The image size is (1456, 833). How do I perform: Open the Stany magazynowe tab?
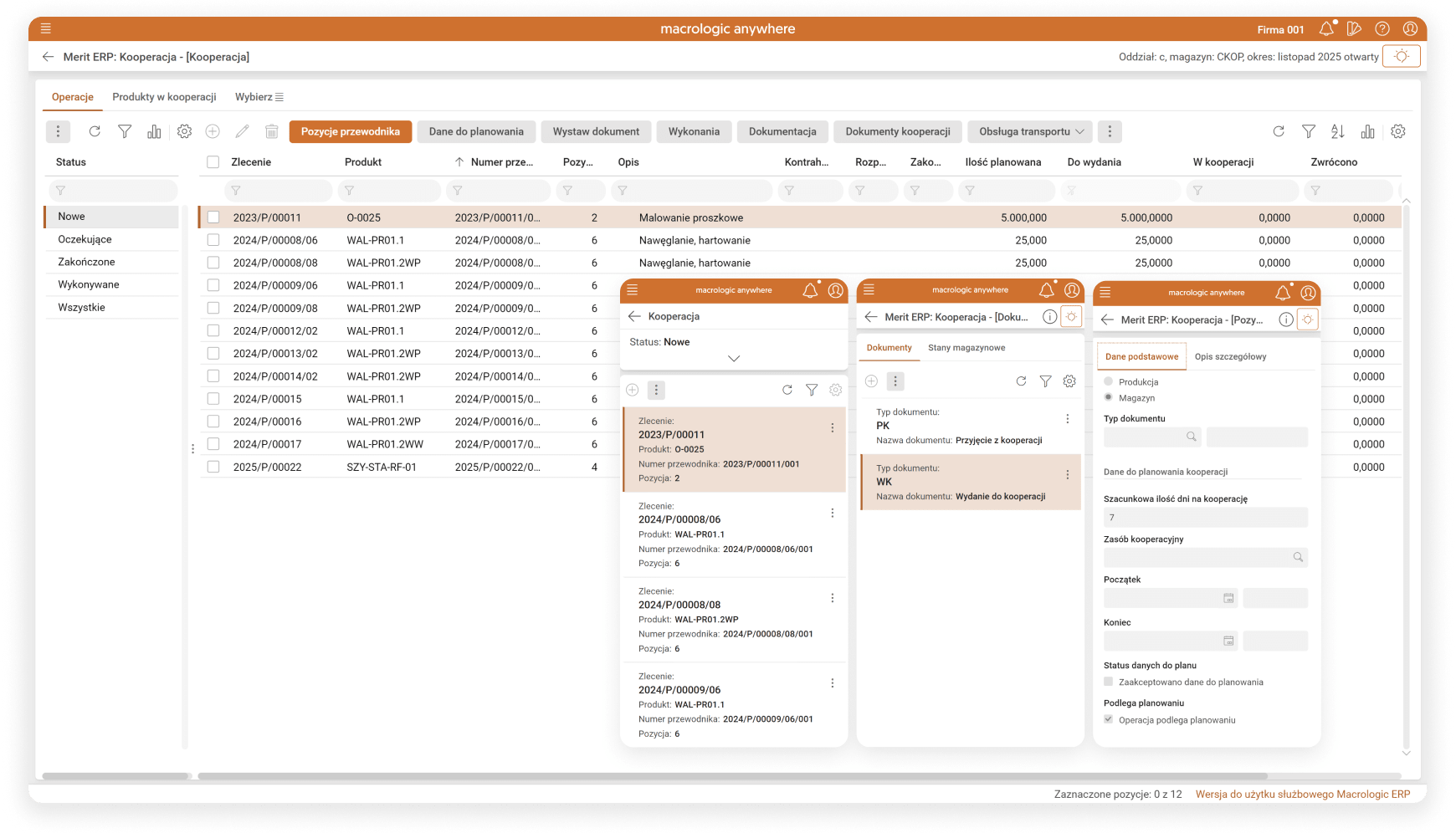click(966, 348)
